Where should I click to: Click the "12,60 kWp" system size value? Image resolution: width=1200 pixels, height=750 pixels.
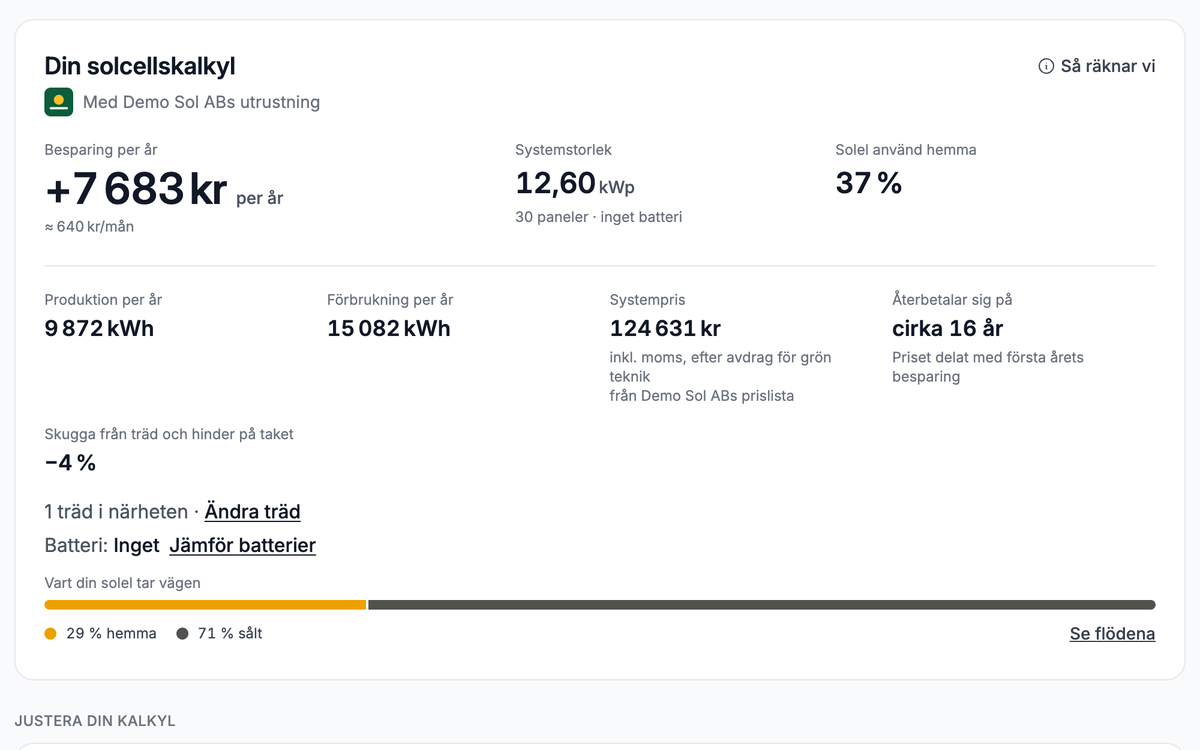pyautogui.click(x=575, y=184)
